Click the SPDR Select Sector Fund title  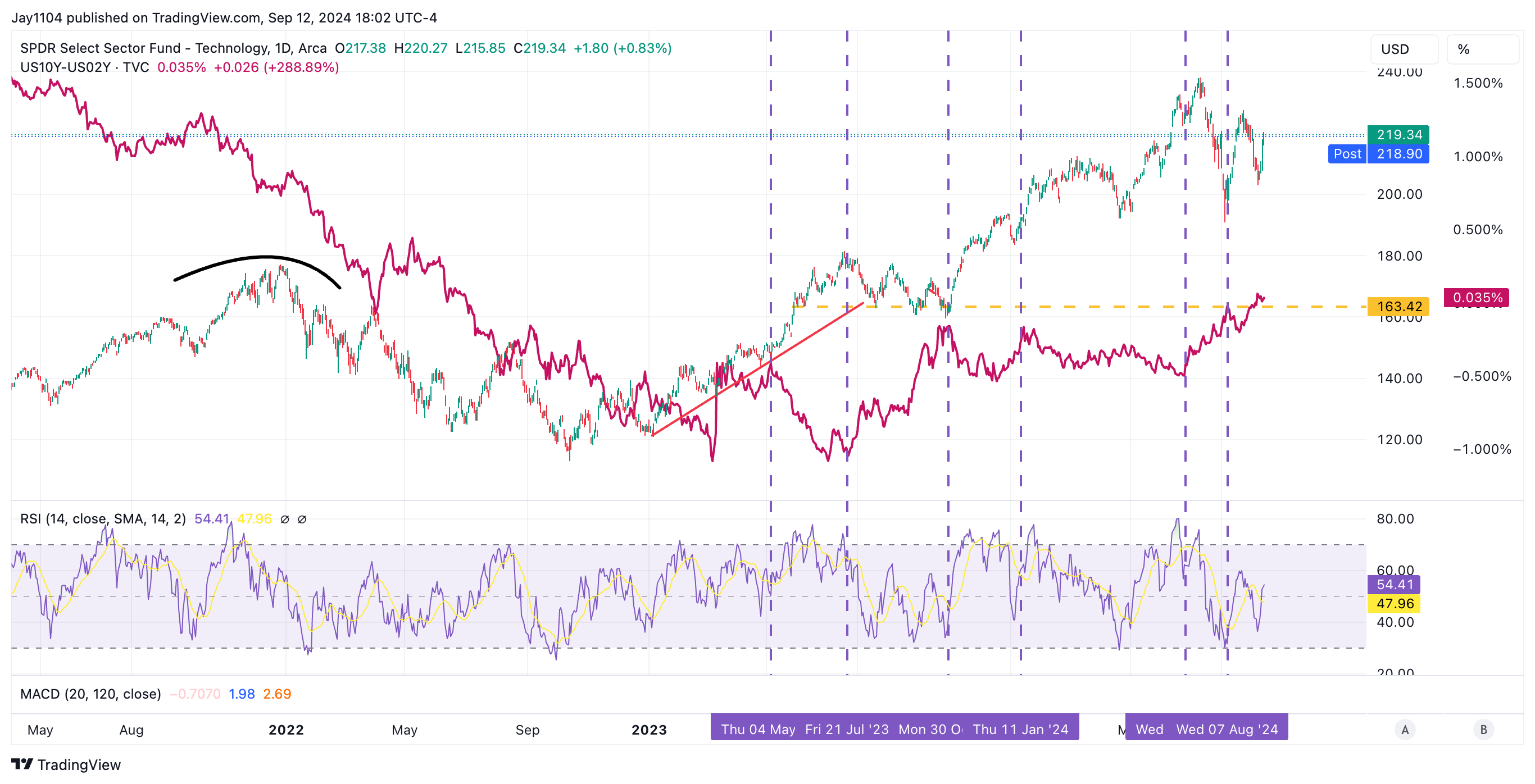pyautogui.click(x=174, y=48)
